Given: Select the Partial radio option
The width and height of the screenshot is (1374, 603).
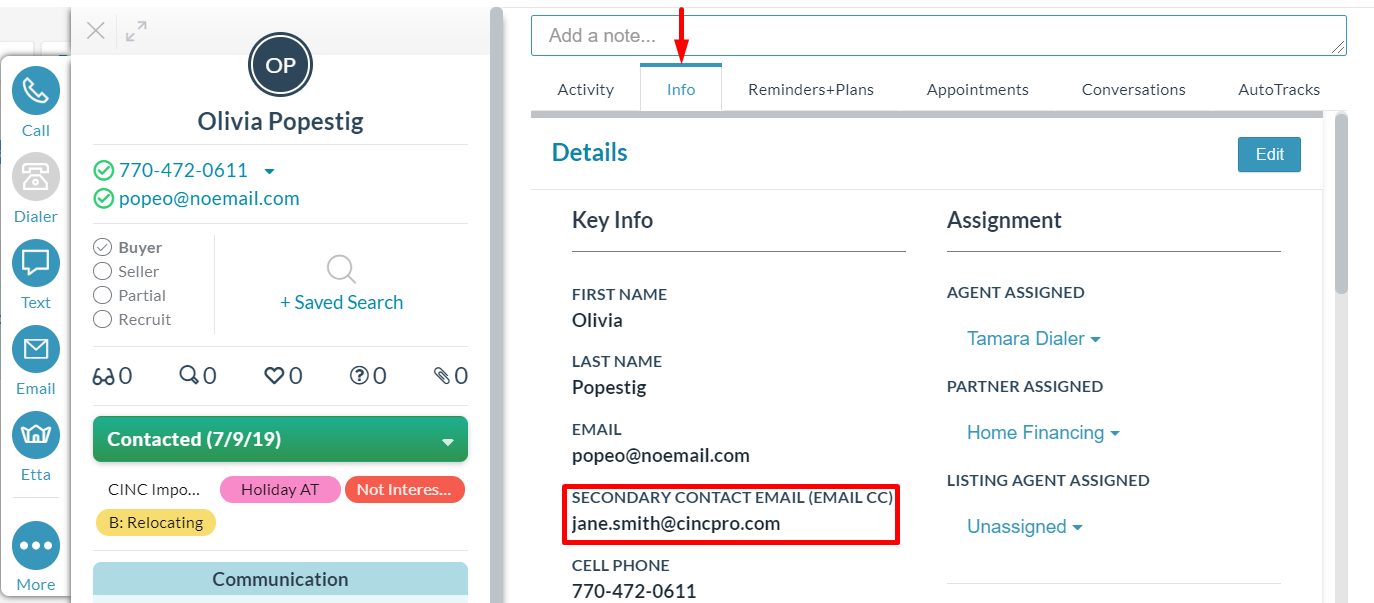Looking at the screenshot, I should [102, 295].
